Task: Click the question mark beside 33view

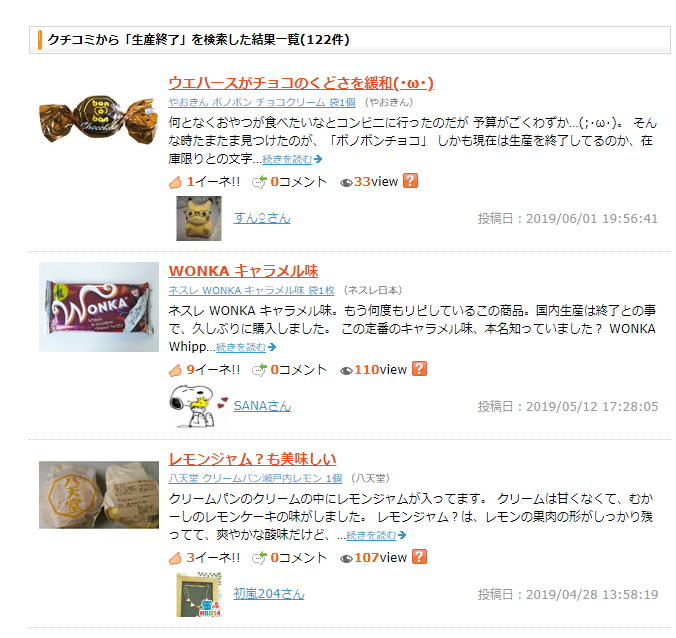Action: pyautogui.click(x=410, y=181)
